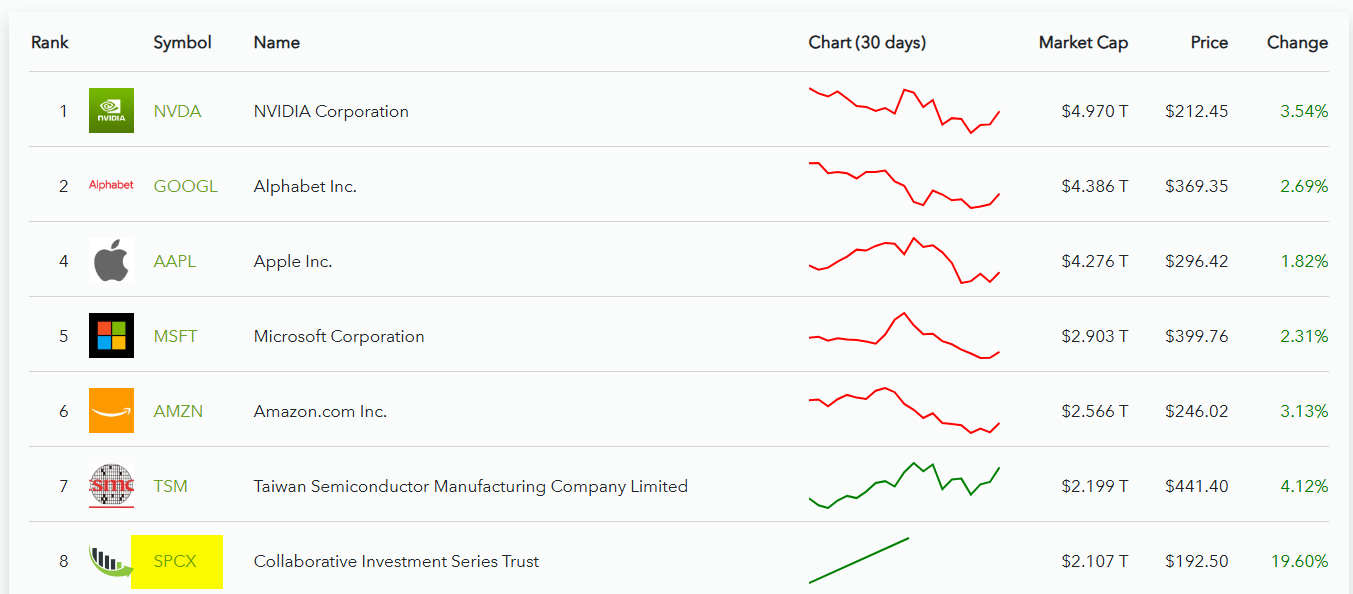Open NVIDIA's 30-day sparkline chart
Screen dimensions: 1353x594
(904, 110)
